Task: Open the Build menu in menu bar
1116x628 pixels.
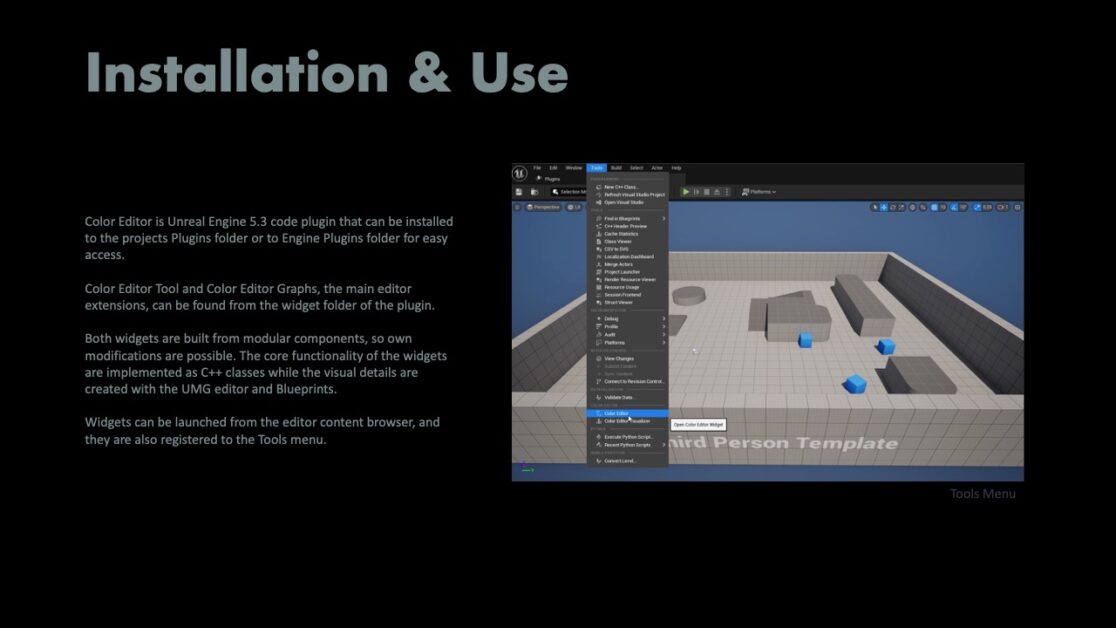Action: click(x=616, y=168)
